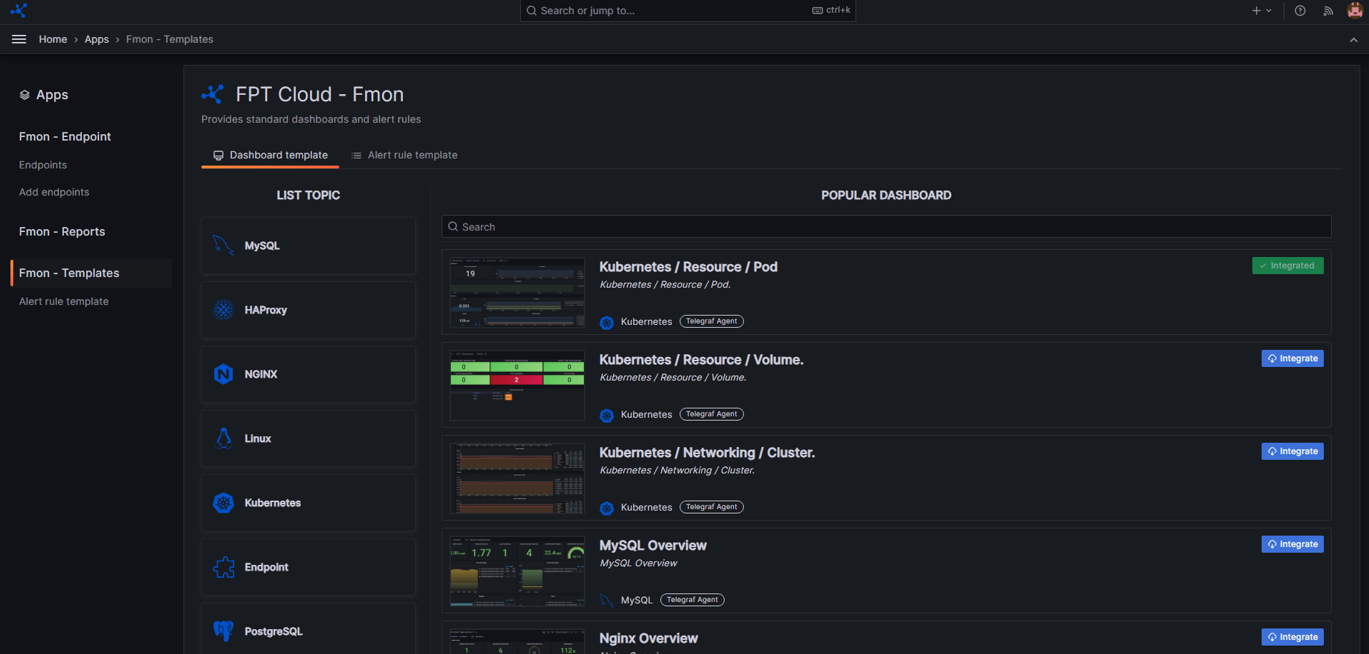
Task: Go to Apps in the breadcrumb
Action: 96,39
